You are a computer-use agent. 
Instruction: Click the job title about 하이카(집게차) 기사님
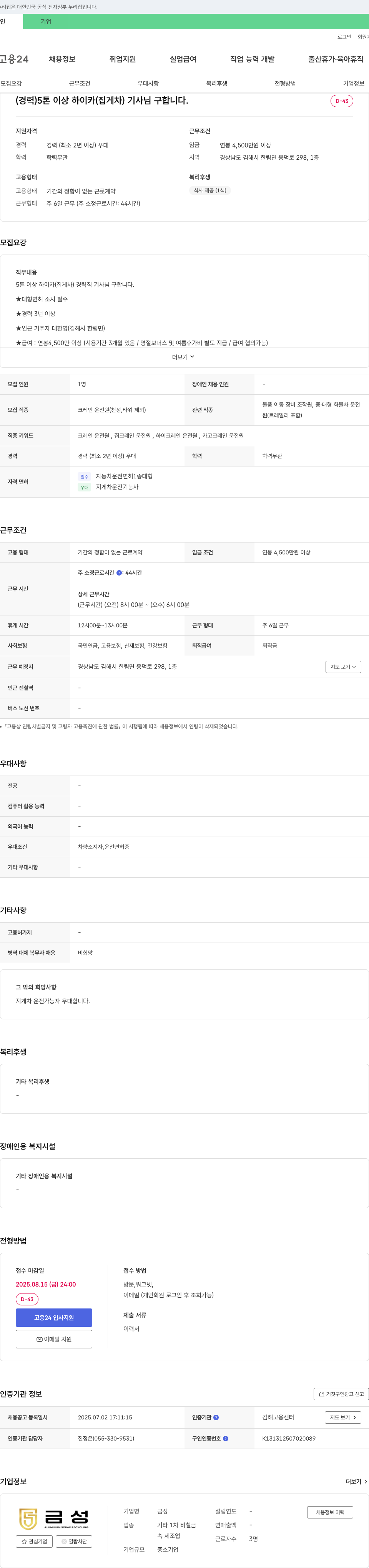(x=102, y=101)
